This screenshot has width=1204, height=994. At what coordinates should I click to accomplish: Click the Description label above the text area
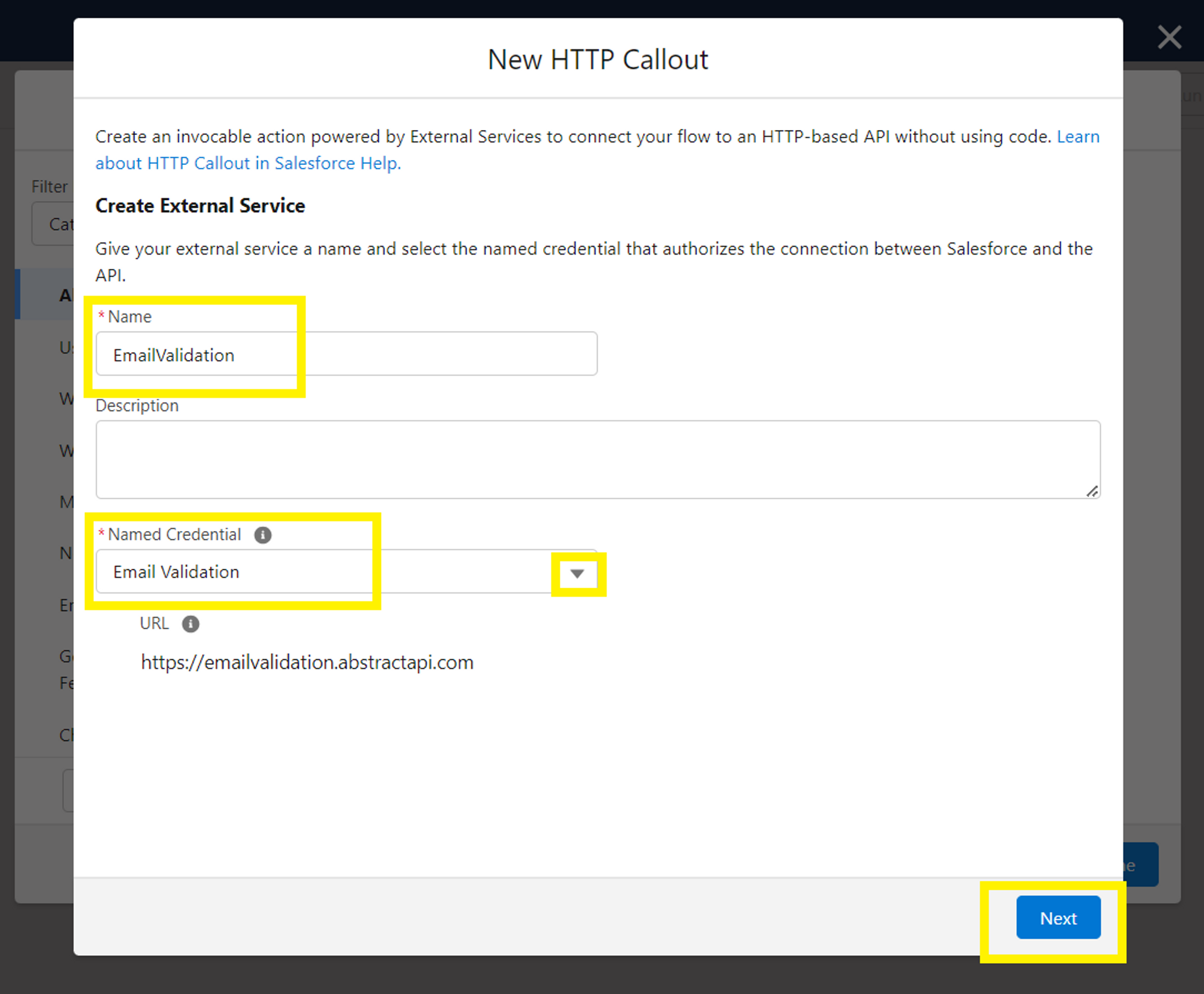[x=137, y=405]
